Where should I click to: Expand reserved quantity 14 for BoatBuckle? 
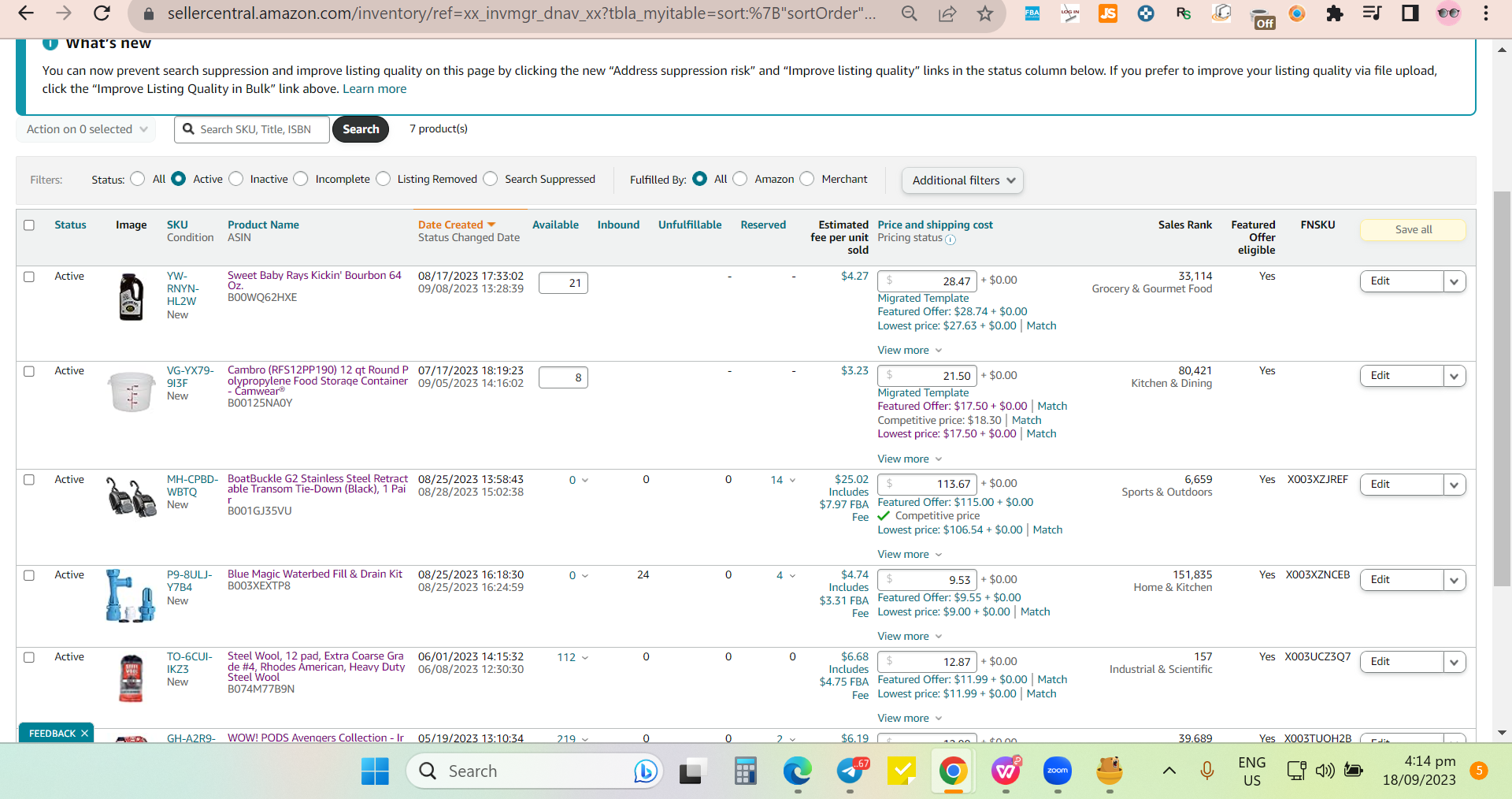[x=783, y=480]
